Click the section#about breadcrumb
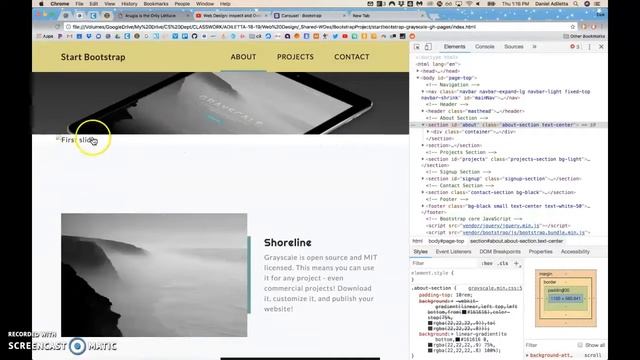Viewport: 640px width, 360px height. pos(516,241)
